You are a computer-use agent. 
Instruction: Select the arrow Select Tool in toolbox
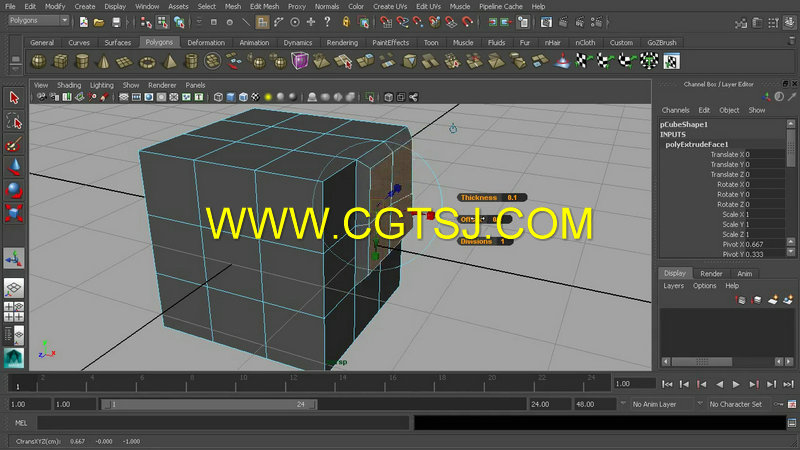(x=14, y=97)
